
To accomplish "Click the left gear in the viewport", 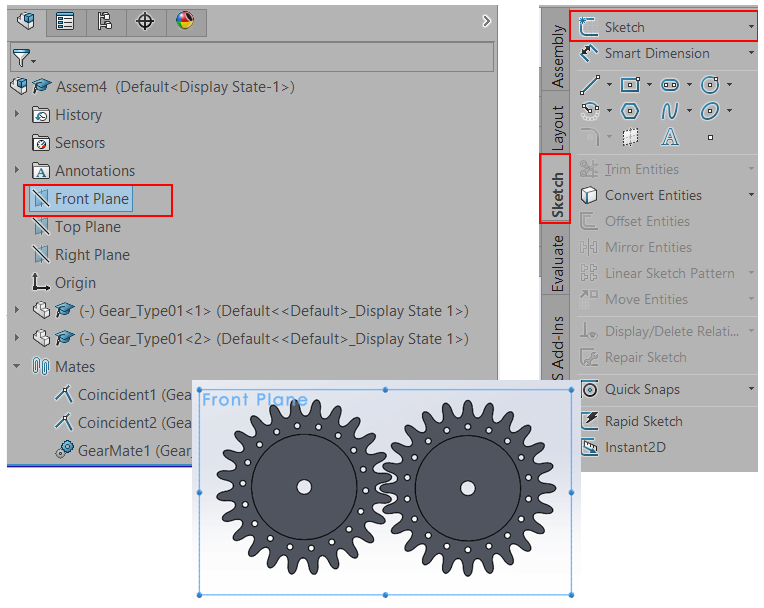I will 304,487.
